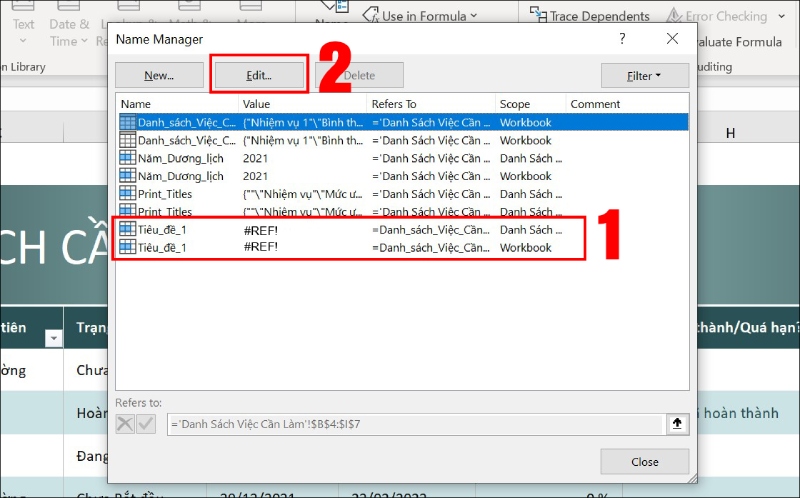Click the Name Manager resize grip corner
Image resolution: width=800 pixels, height=498 pixels.
(x=692, y=478)
